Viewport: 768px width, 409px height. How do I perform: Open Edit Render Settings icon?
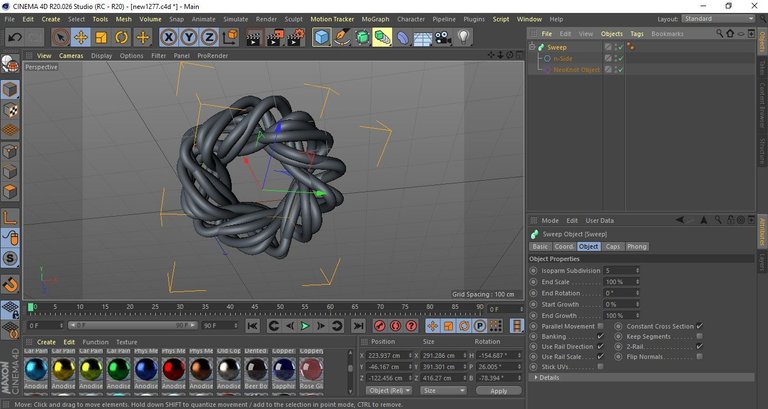point(295,37)
